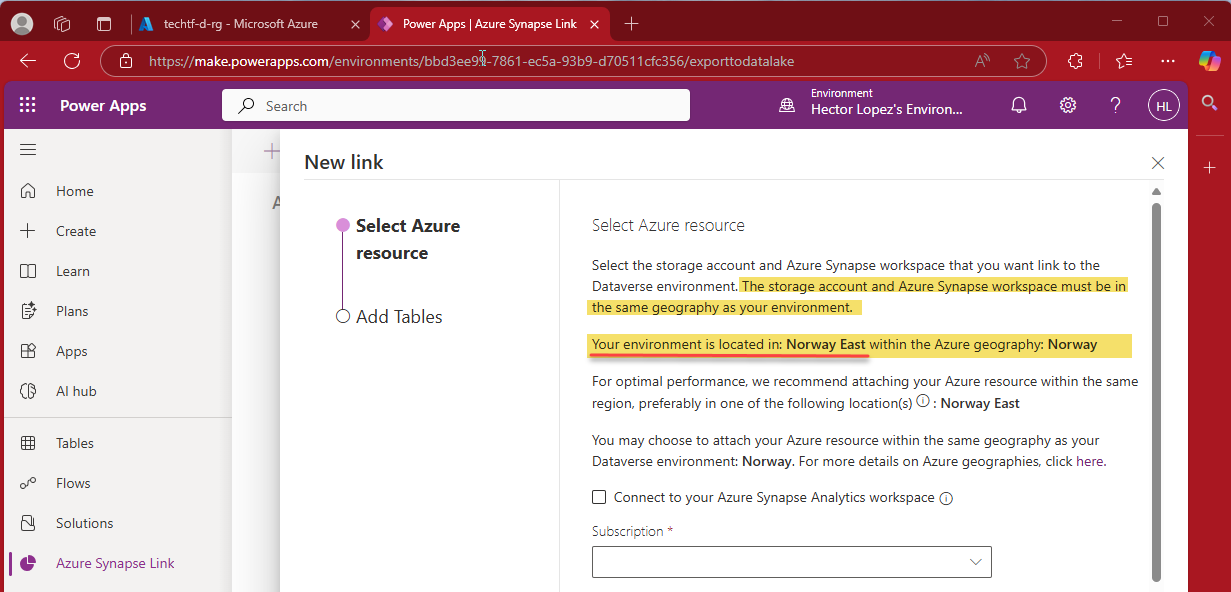Go to Home in the sidebar
The height and width of the screenshot is (592, 1231).
(x=74, y=190)
